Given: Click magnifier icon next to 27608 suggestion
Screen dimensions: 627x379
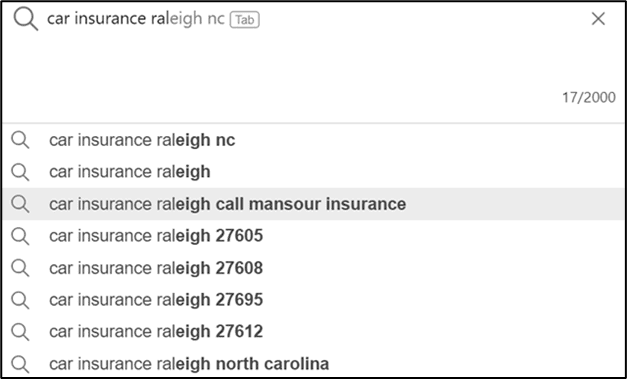Looking at the screenshot, I should (x=20, y=268).
